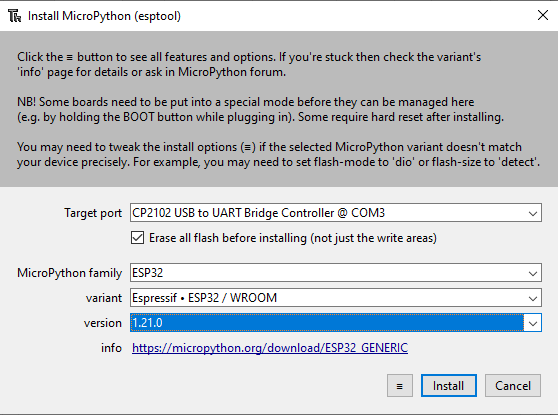Click the gray instructions text panel
The height and width of the screenshot is (415, 558).
click(x=279, y=109)
